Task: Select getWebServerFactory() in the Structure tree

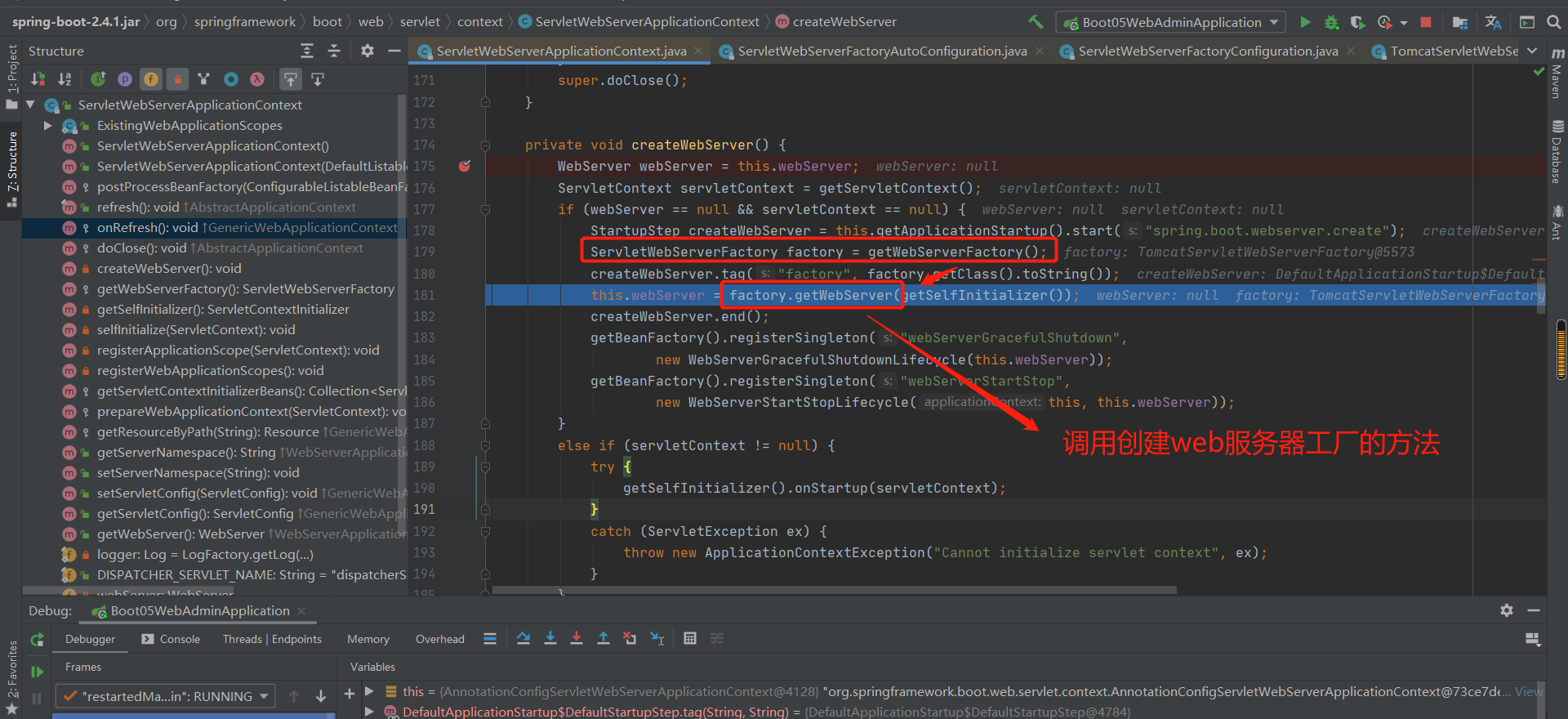Action: [245, 288]
